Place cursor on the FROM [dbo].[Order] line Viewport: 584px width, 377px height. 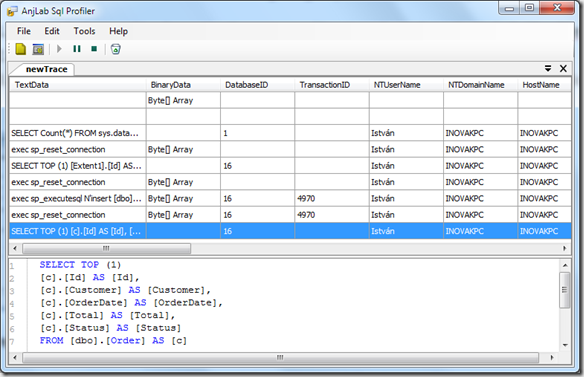[113, 340]
